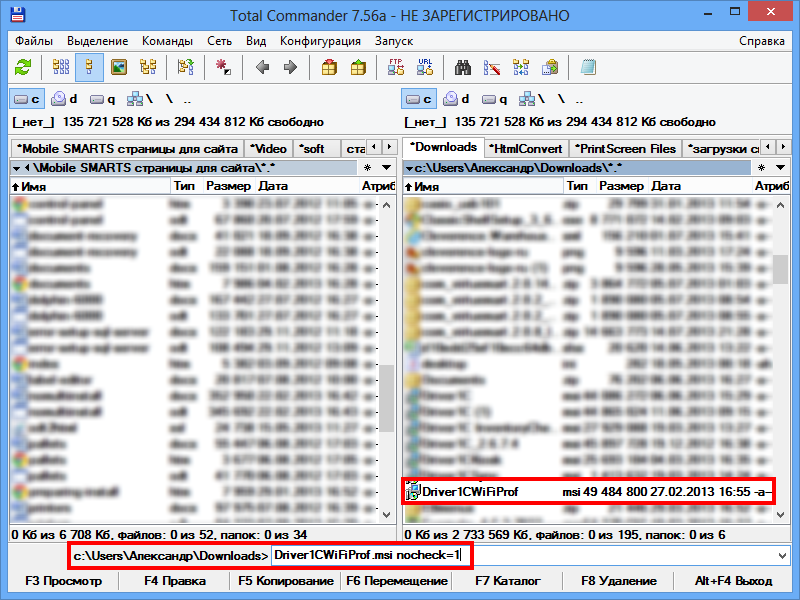Click F8 Удаление button

[619, 581]
